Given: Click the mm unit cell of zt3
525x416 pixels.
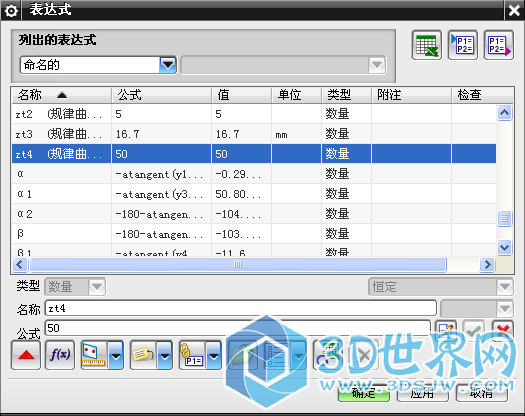Looking at the screenshot, I should 296,134.
